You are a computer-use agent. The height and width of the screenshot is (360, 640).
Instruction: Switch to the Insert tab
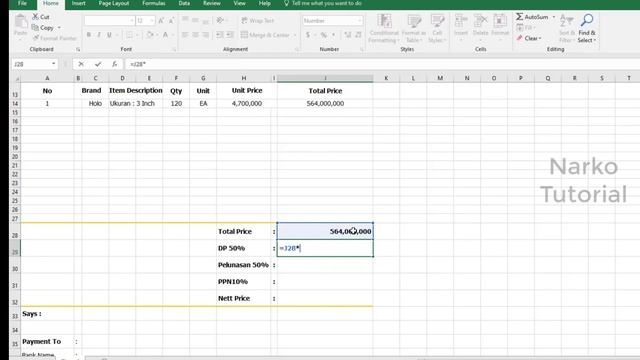click(78, 3)
